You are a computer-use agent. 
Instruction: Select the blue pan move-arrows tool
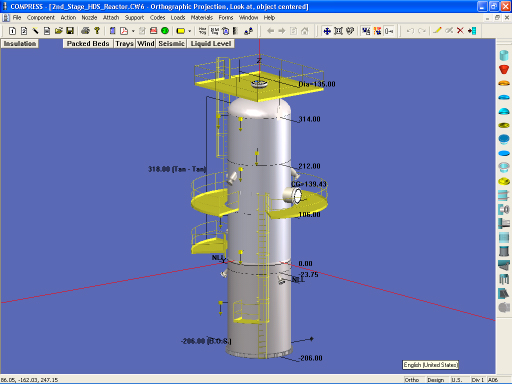pyautogui.click(x=327, y=31)
